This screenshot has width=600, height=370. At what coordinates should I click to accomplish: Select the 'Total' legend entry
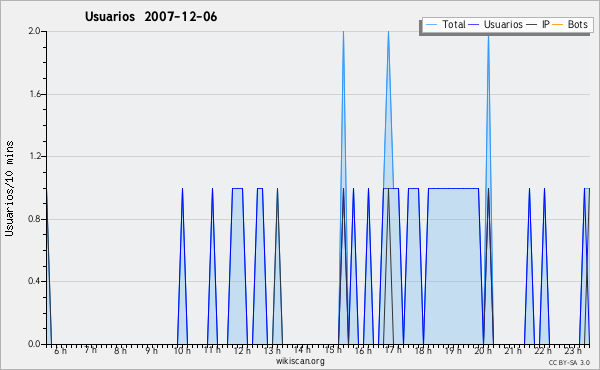tap(445, 24)
